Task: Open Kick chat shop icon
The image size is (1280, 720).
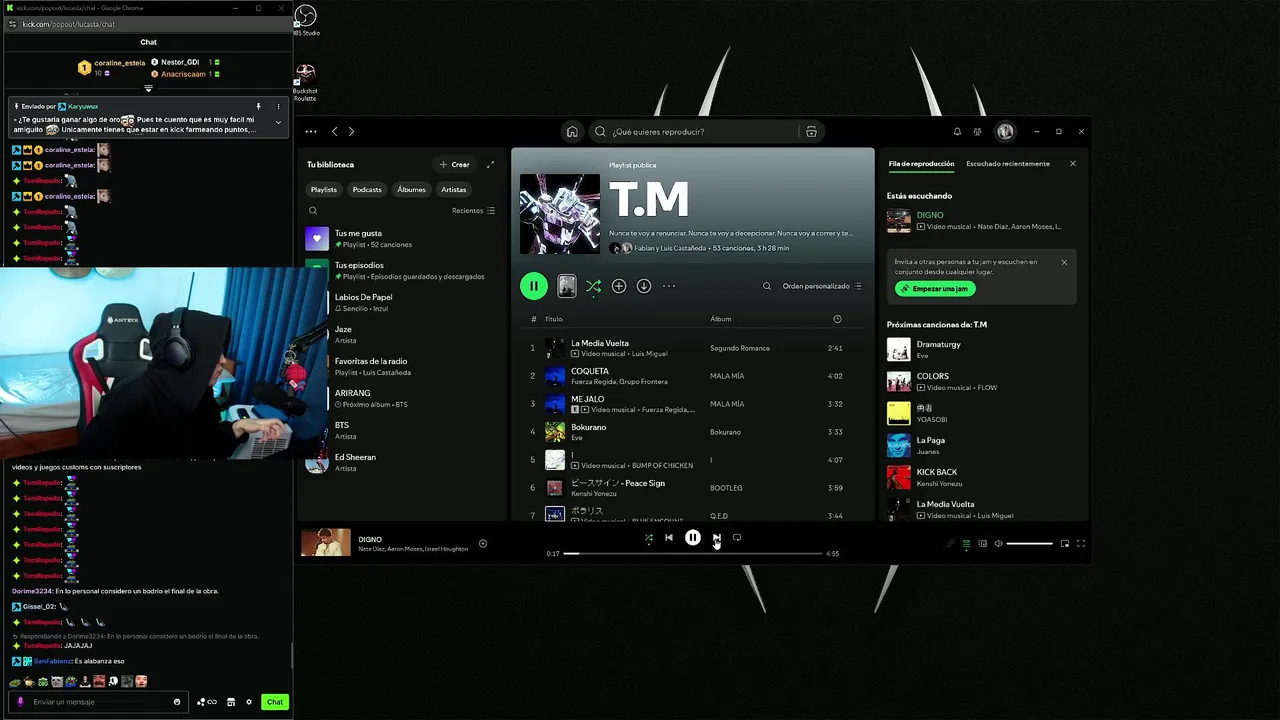Action: (x=231, y=702)
